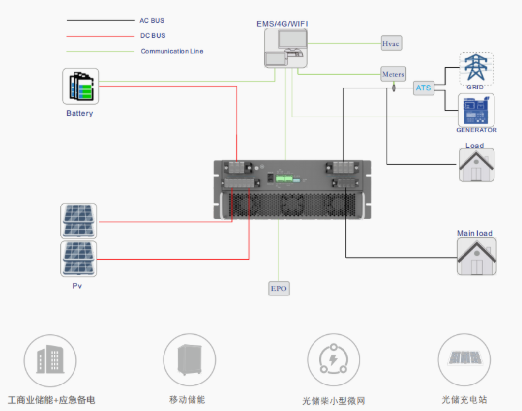Screen dimensions: 522x411
Task: Click the commercial building storage circle icon
Action: (50, 360)
